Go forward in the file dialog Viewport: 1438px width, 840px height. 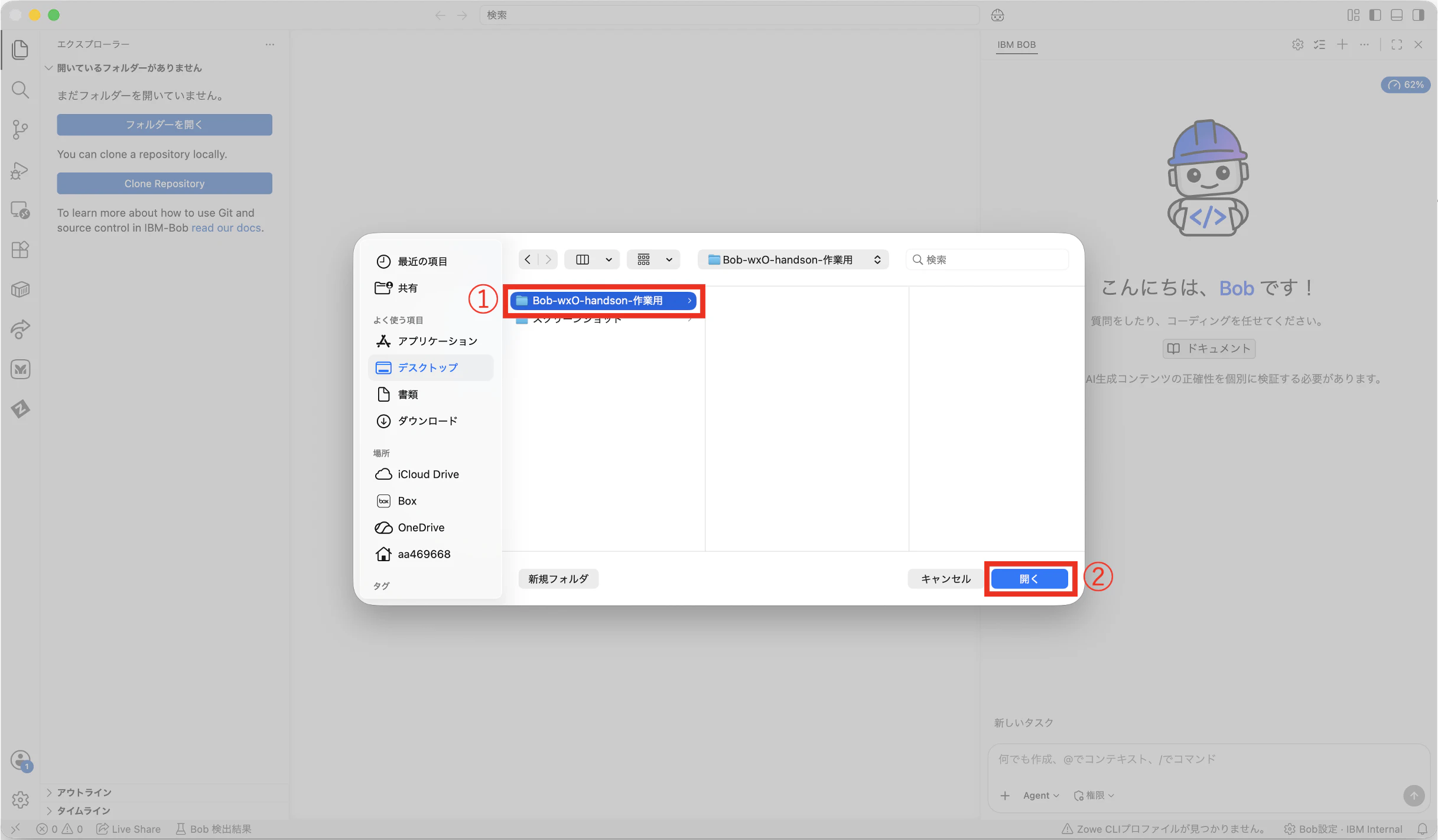548,259
